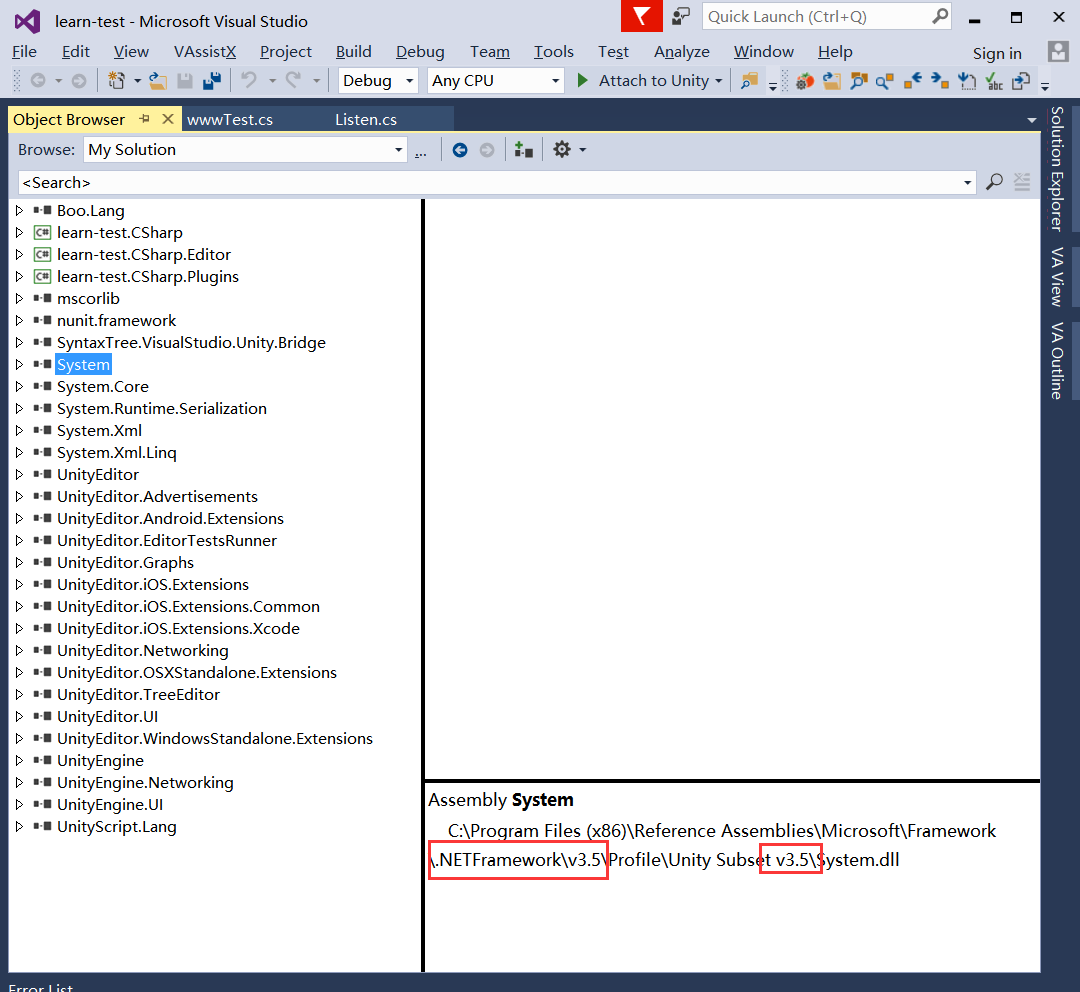Open the document tabs overflow dropdown
The width and height of the screenshot is (1080, 992).
coord(1032,120)
